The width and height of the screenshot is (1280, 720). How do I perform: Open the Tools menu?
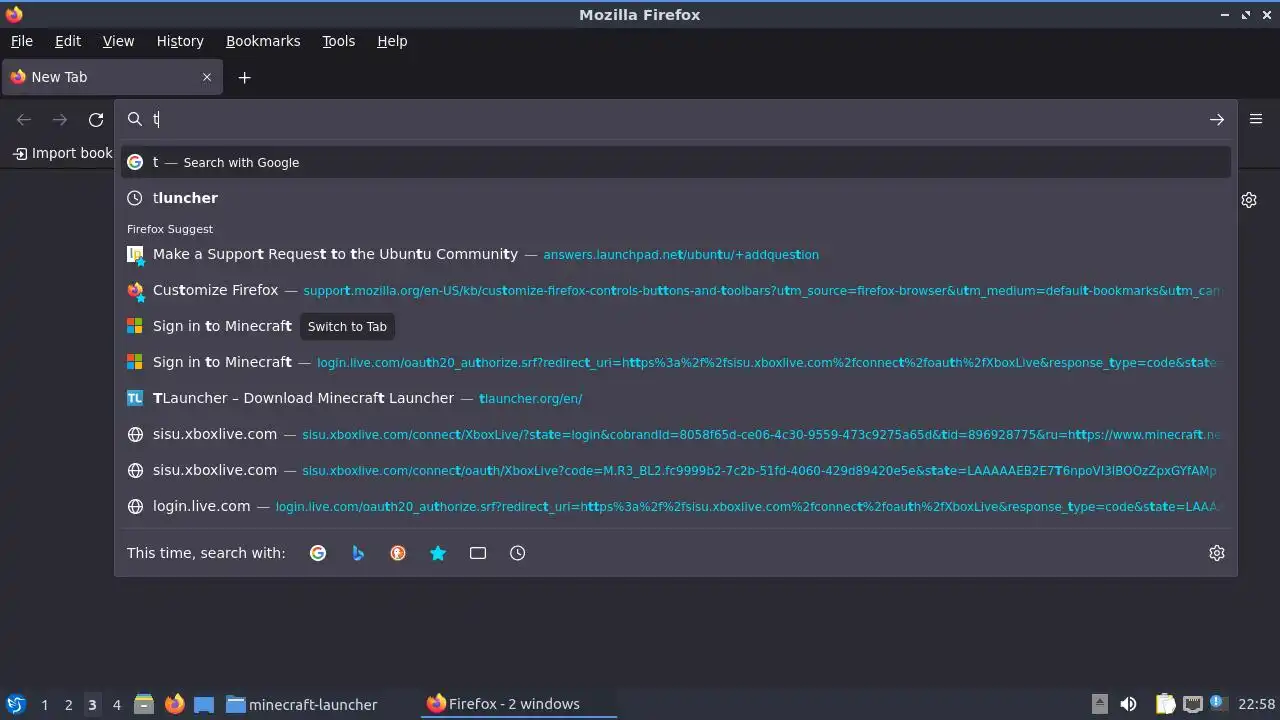coord(338,41)
